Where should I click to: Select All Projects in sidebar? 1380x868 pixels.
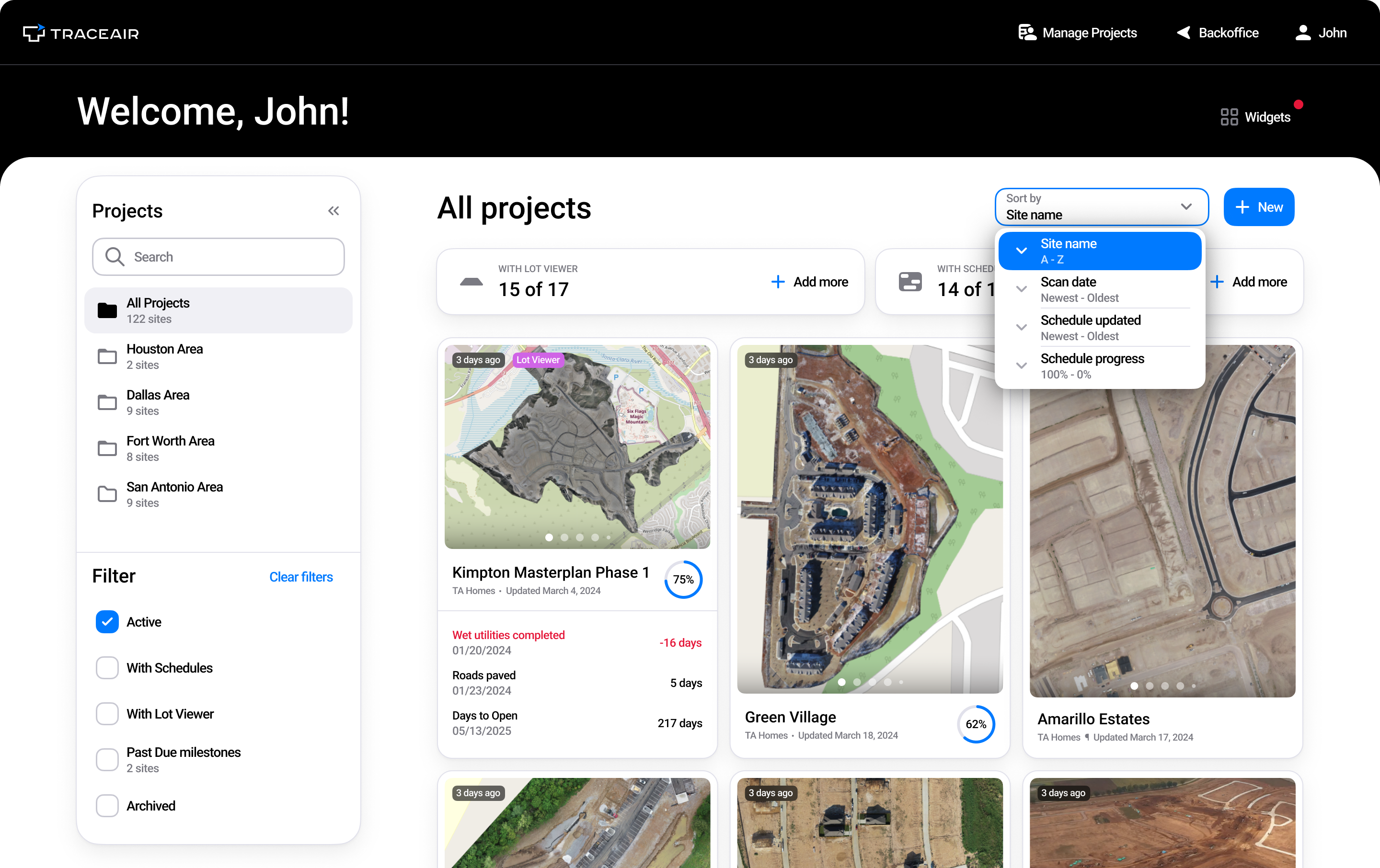tap(218, 310)
